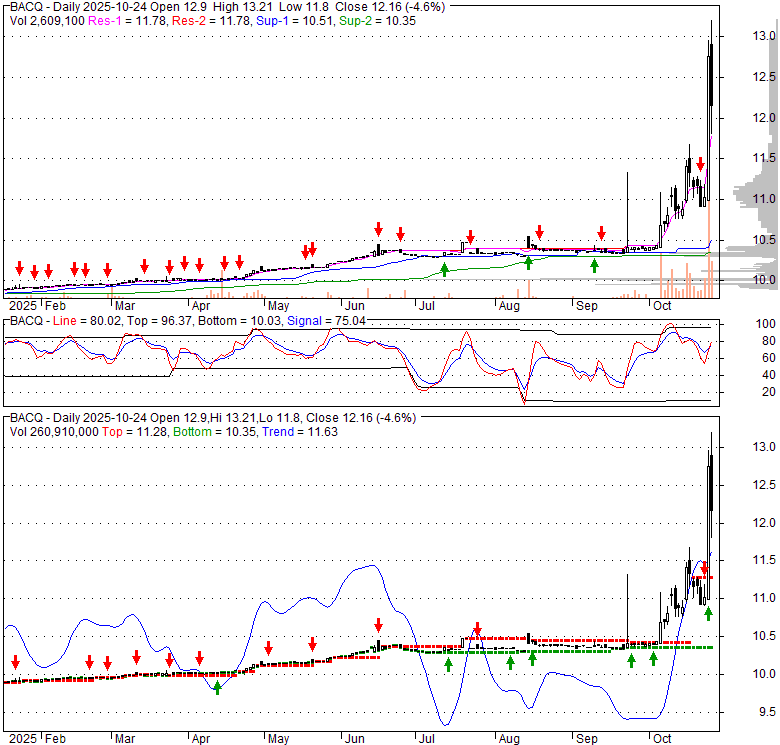Click the green arrow near September, top chart

[x=594, y=265]
